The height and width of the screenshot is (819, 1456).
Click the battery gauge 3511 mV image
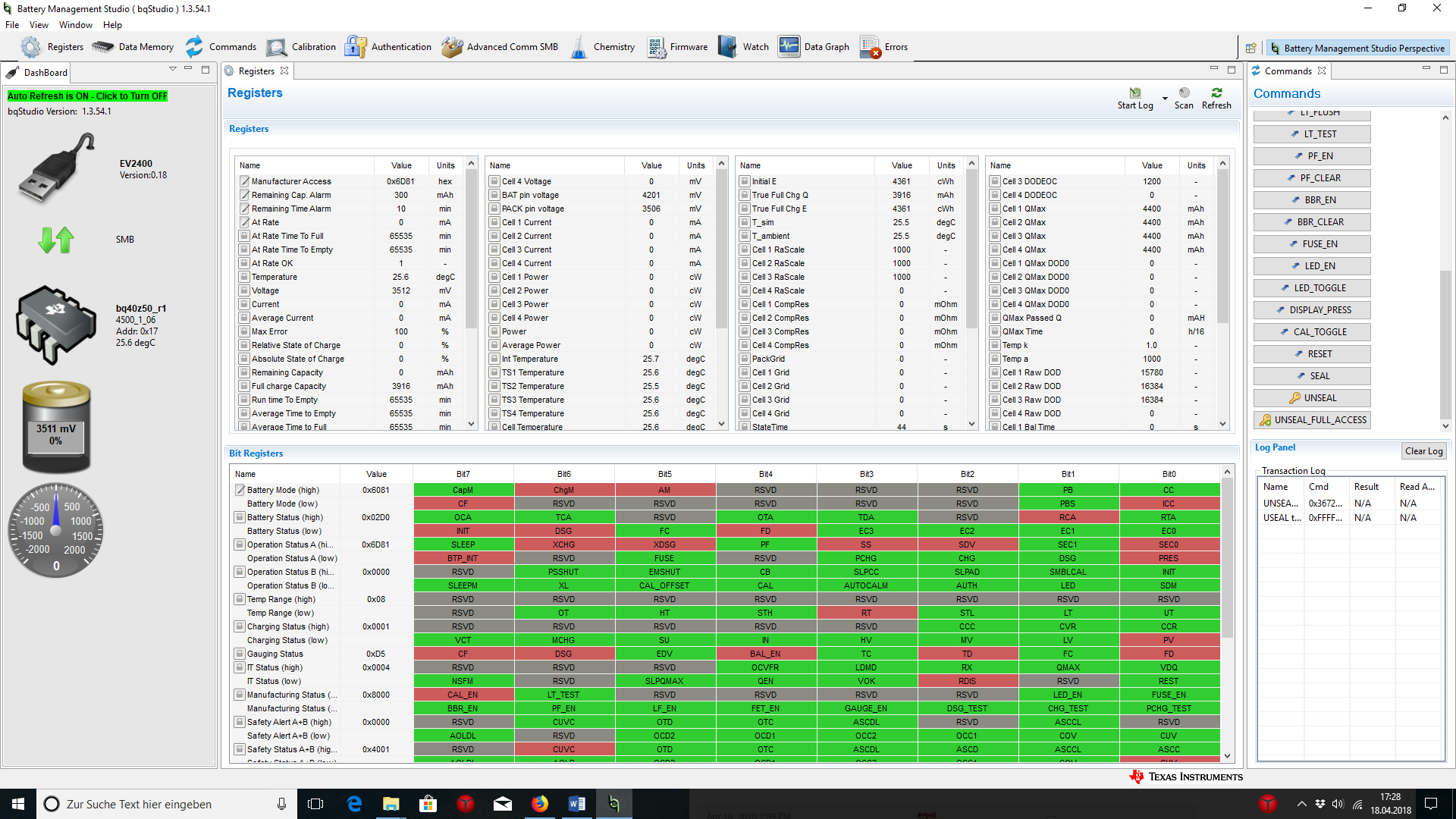pos(56,427)
